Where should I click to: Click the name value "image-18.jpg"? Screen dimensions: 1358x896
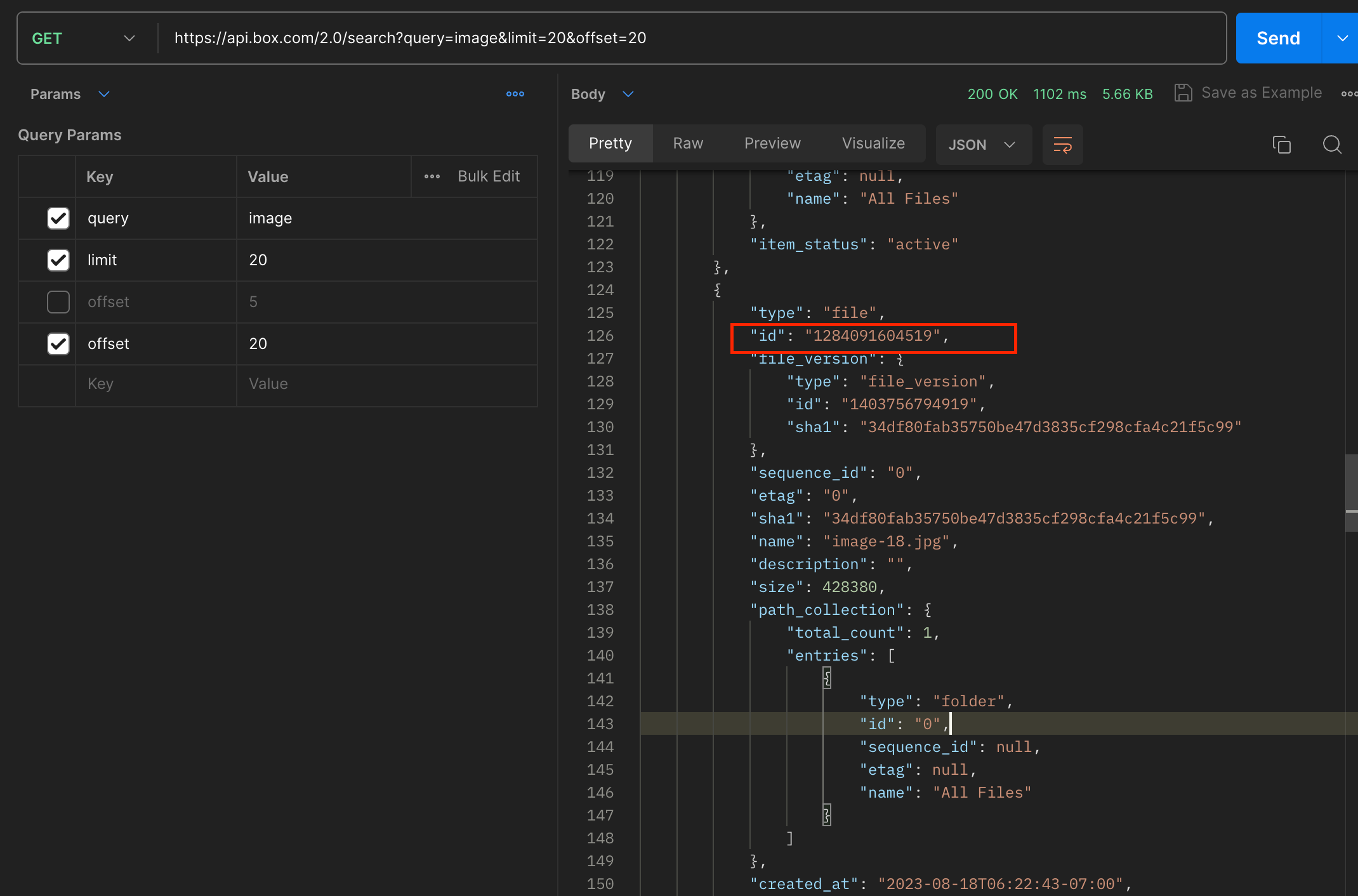pos(887,541)
